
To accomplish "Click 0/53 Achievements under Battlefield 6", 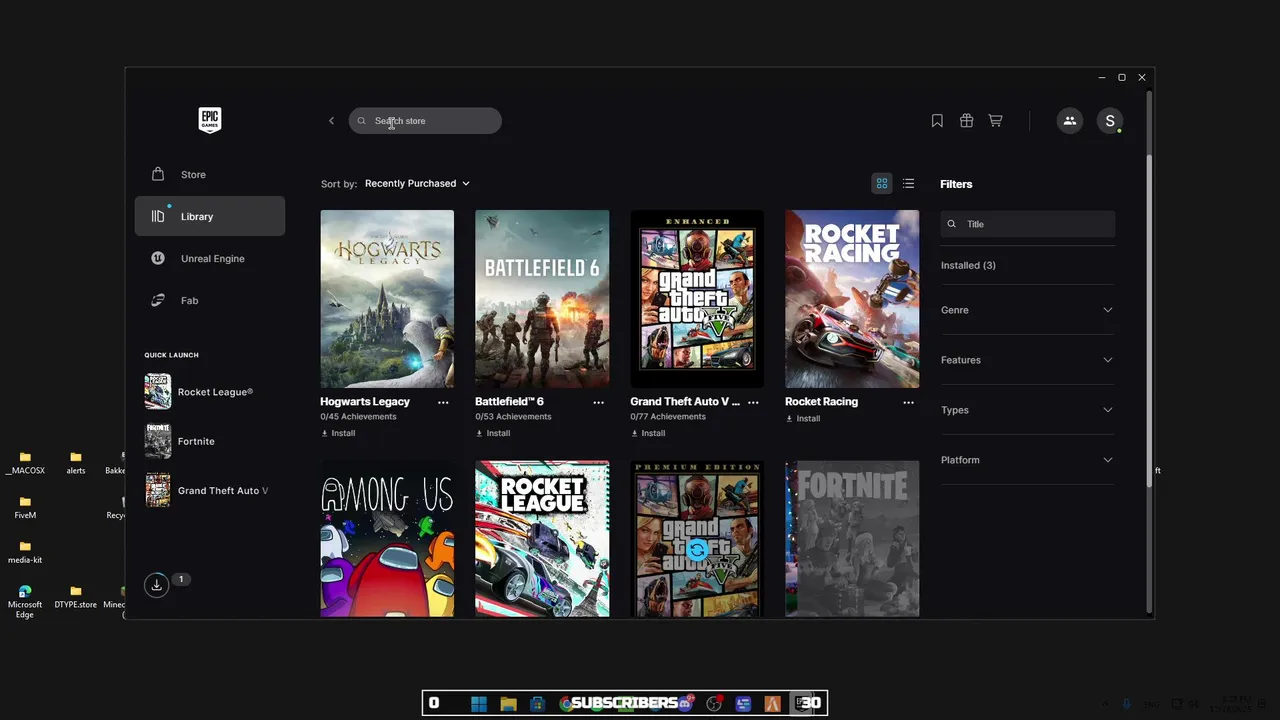I will (x=513, y=417).
